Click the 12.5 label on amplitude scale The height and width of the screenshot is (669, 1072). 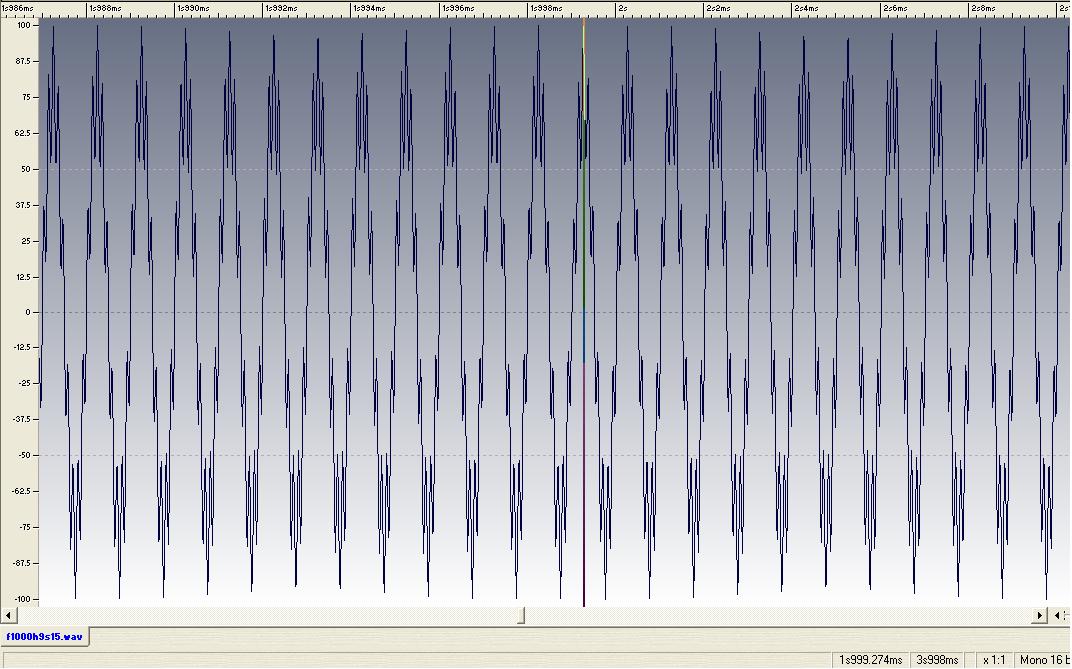(x=23, y=277)
